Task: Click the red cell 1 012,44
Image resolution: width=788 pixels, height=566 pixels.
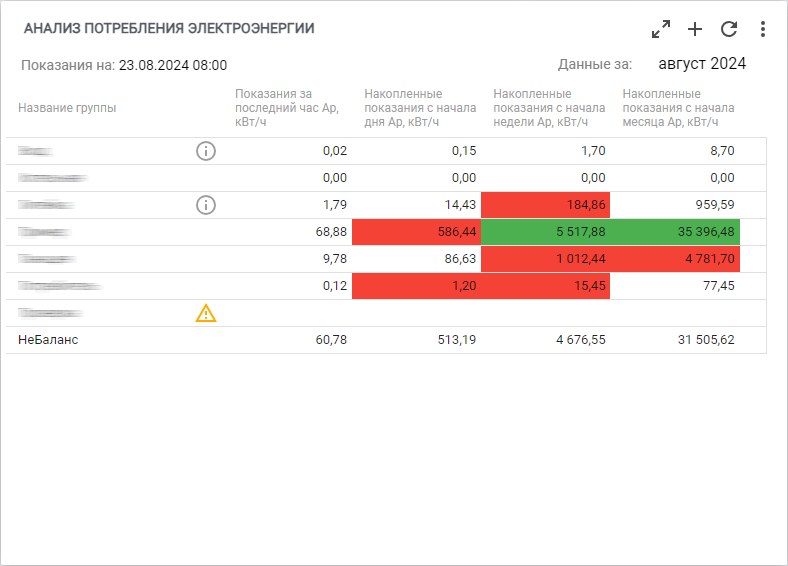Action: 545,259
